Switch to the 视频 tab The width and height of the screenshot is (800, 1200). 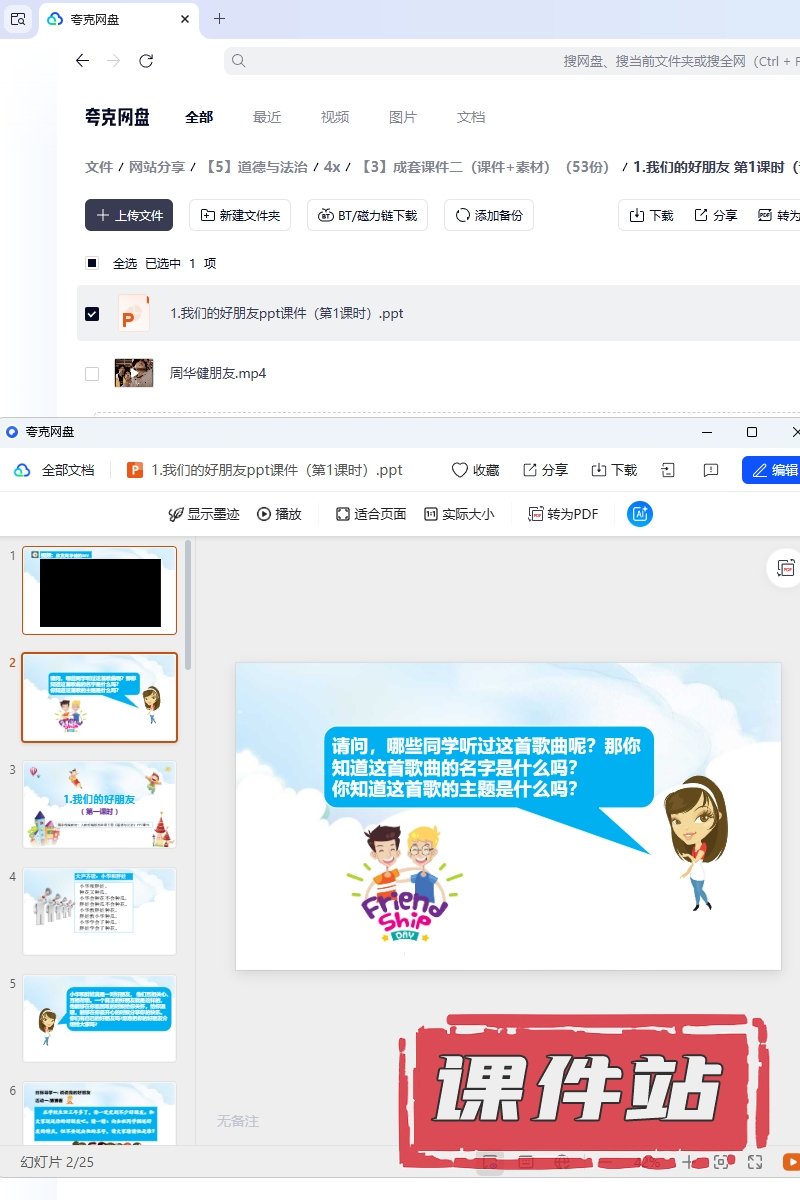click(335, 117)
